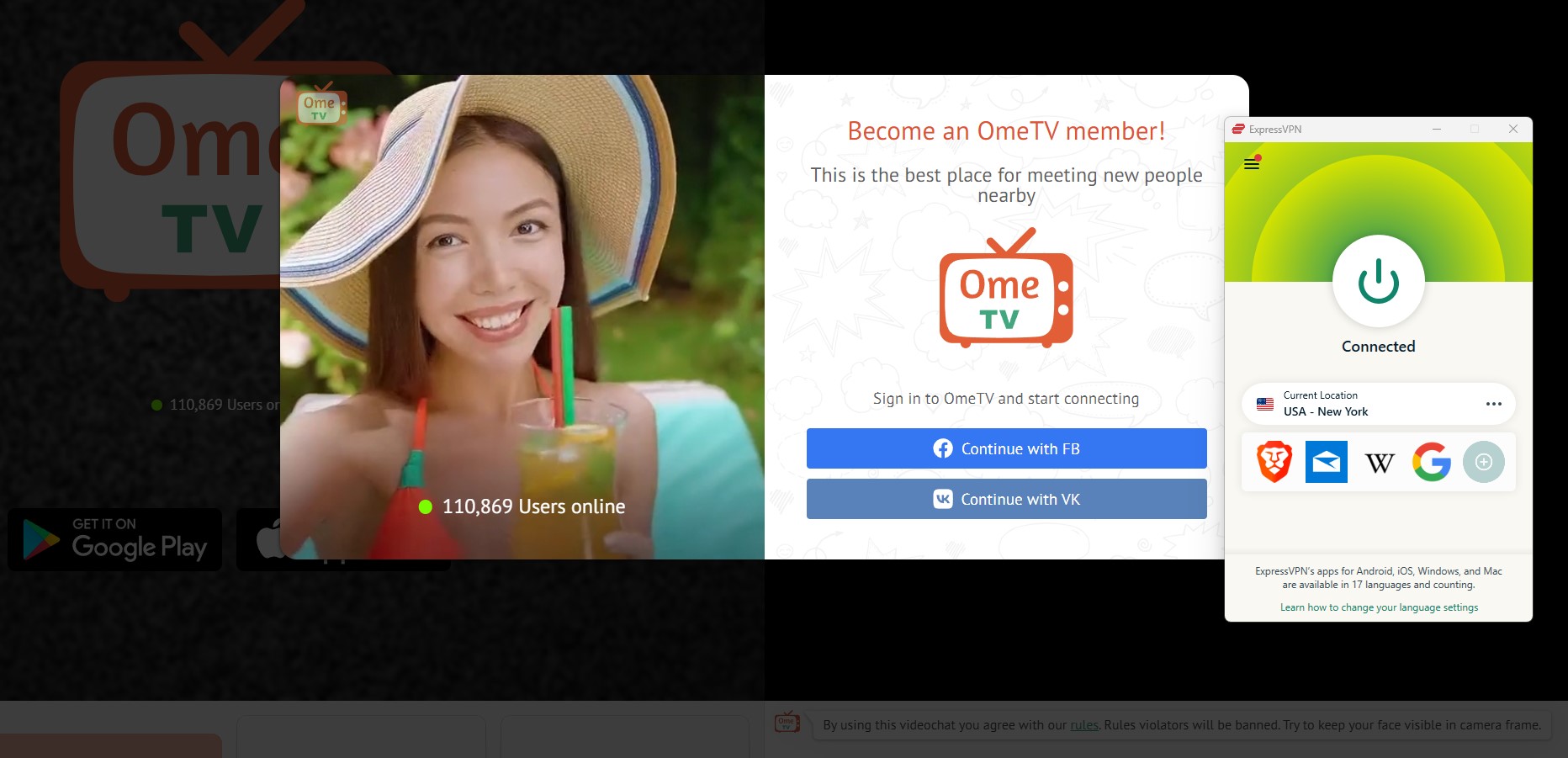
Task: Toggle the VPN power button to disconnect
Action: click(x=1377, y=281)
